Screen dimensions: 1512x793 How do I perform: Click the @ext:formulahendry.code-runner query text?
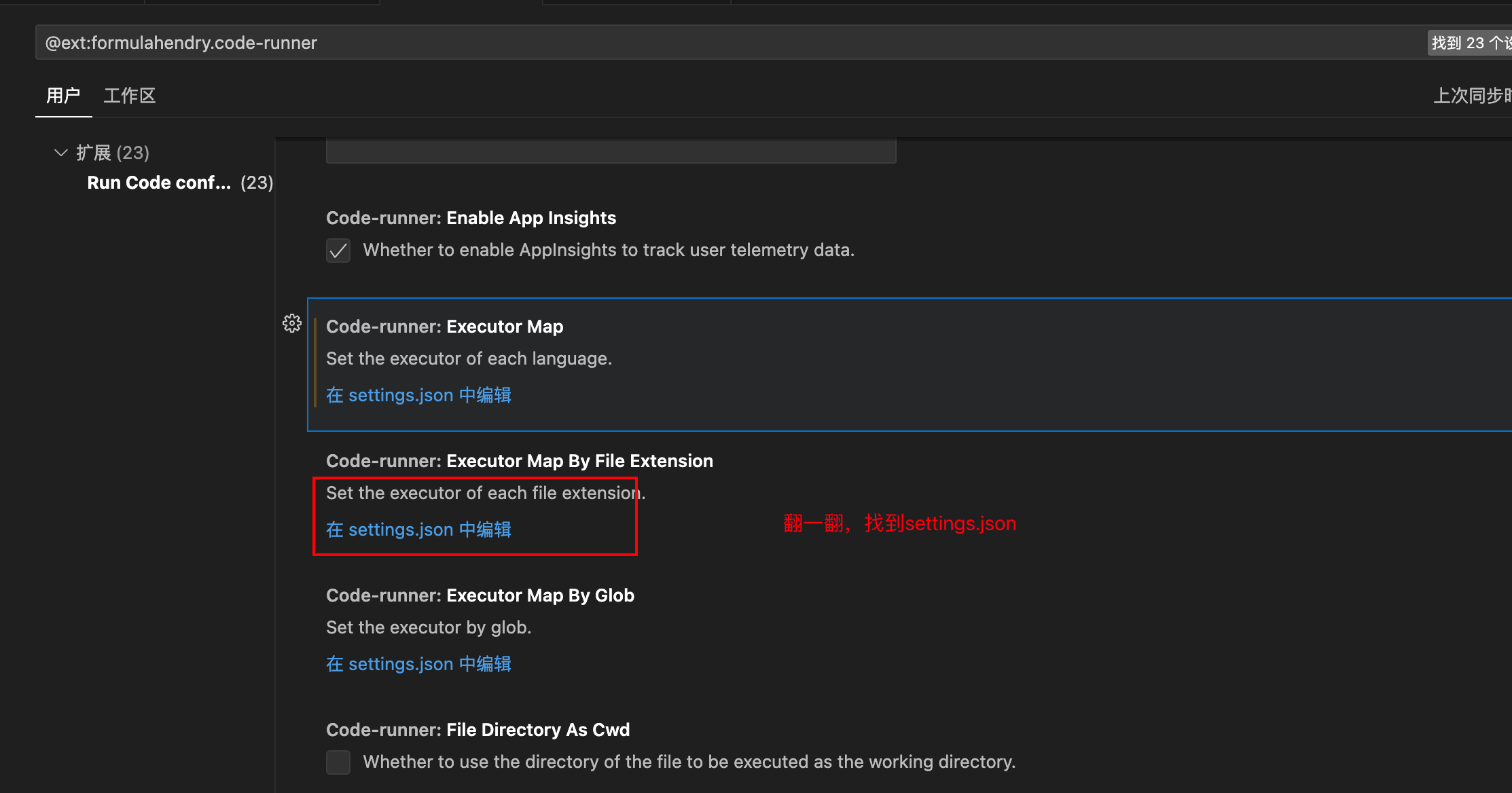pyautogui.click(x=181, y=42)
